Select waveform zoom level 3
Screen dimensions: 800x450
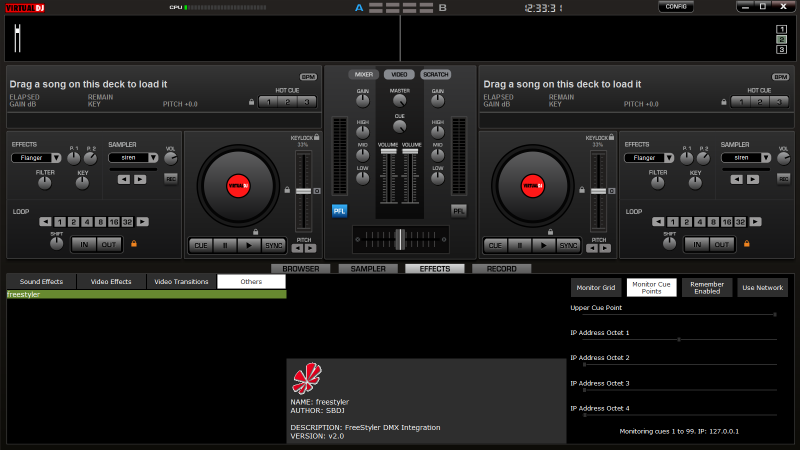[782, 49]
